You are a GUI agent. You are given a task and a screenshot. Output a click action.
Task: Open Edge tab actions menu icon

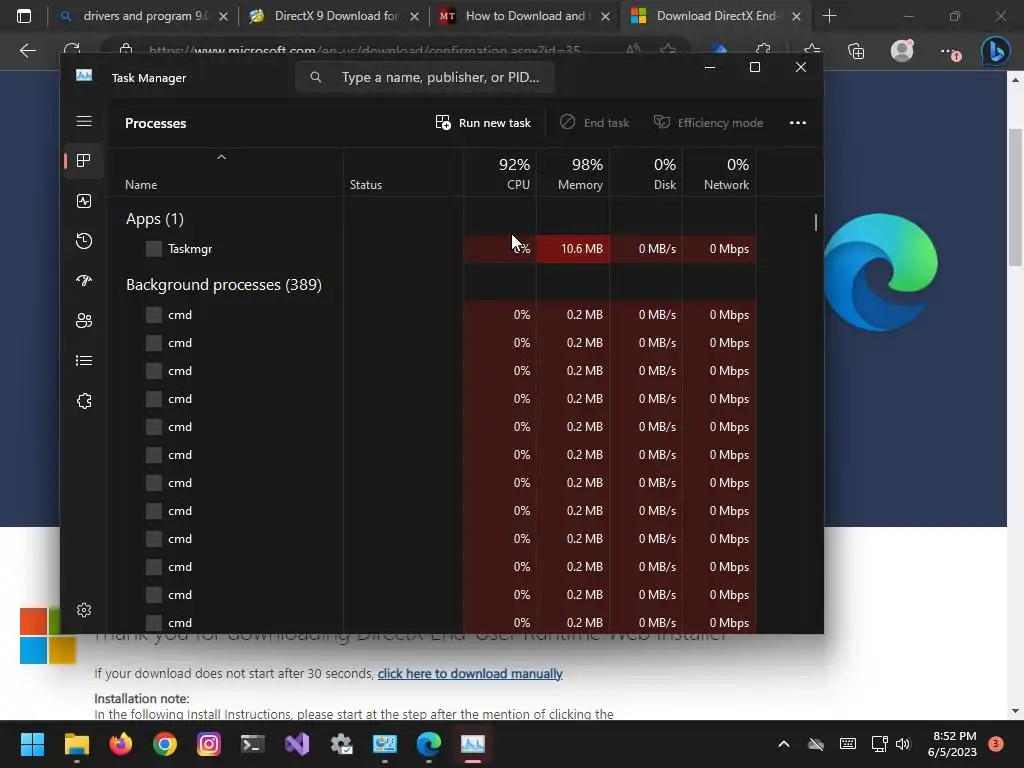24,16
